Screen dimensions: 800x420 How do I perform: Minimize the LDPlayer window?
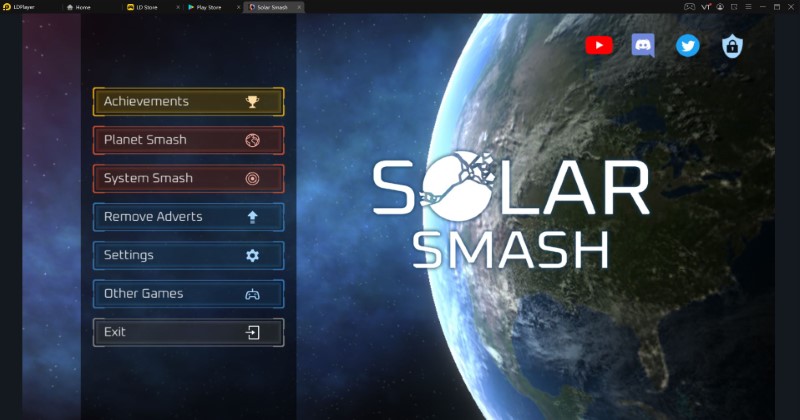tap(763, 7)
